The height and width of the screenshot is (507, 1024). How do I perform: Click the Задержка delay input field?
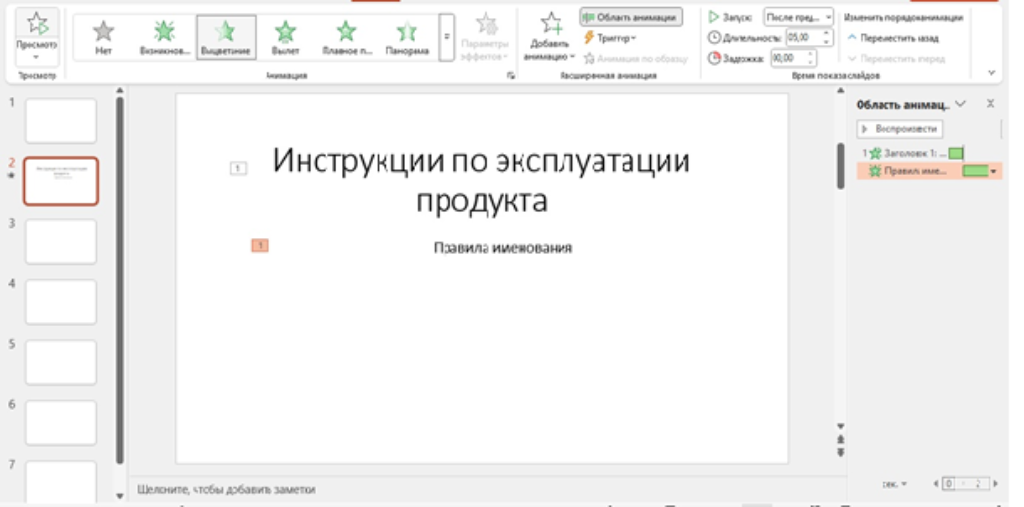click(788, 58)
